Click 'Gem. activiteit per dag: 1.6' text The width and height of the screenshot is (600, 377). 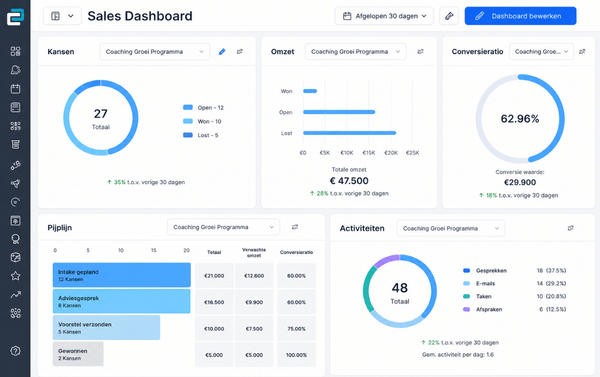[x=458, y=355]
